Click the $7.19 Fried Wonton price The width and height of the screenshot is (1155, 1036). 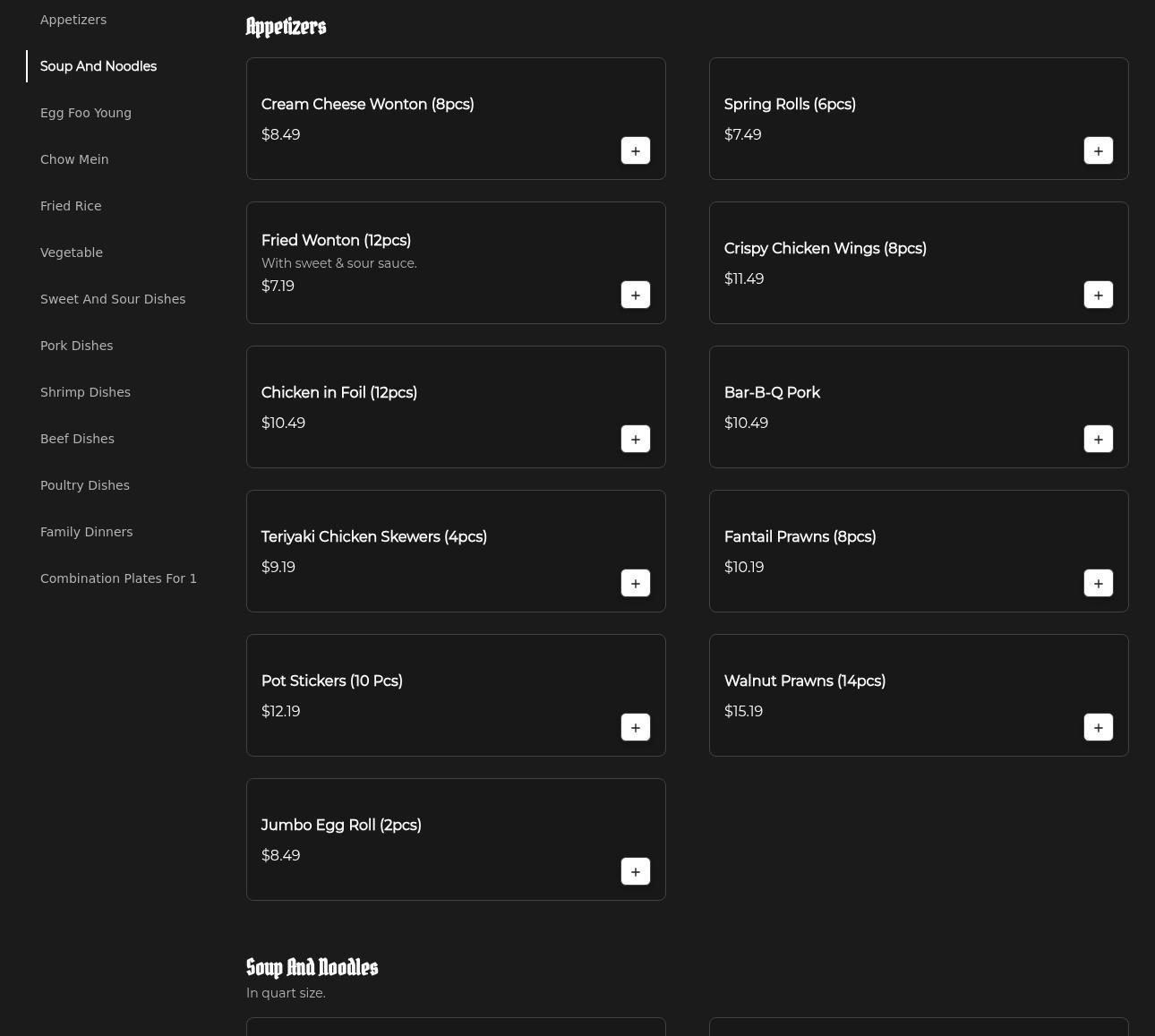(x=278, y=287)
